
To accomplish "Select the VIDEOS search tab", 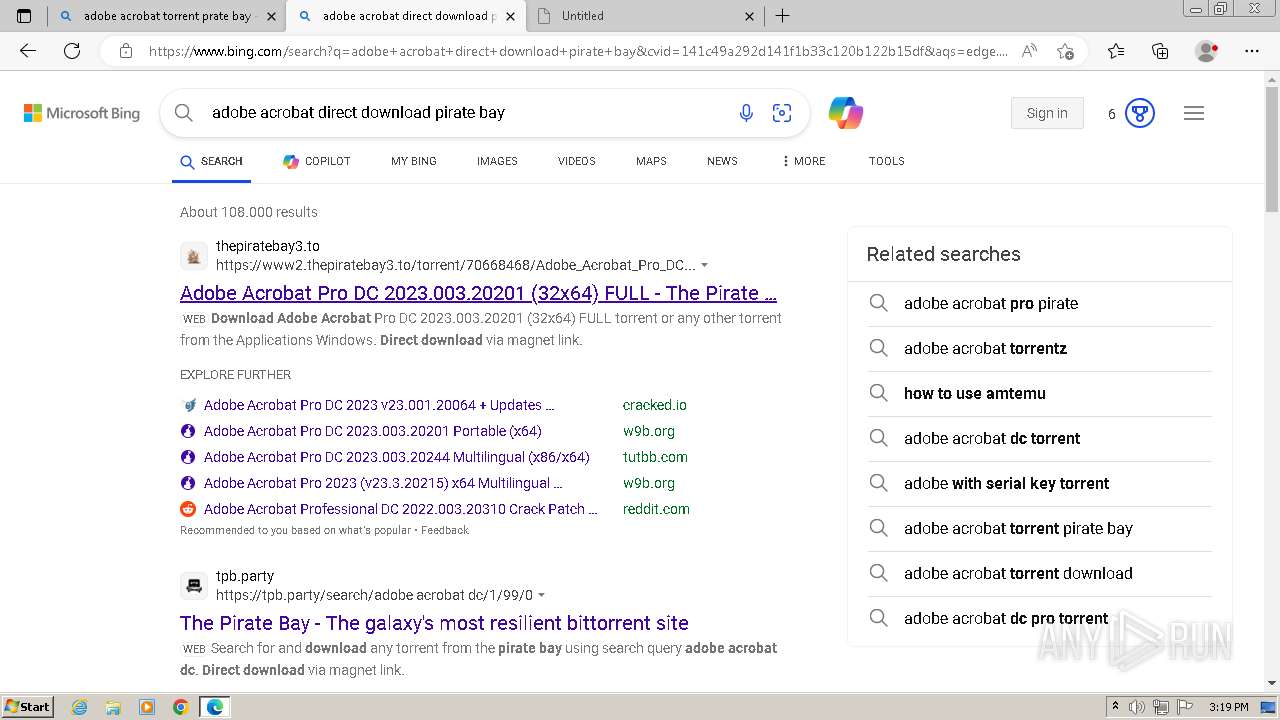I will [577, 161].
